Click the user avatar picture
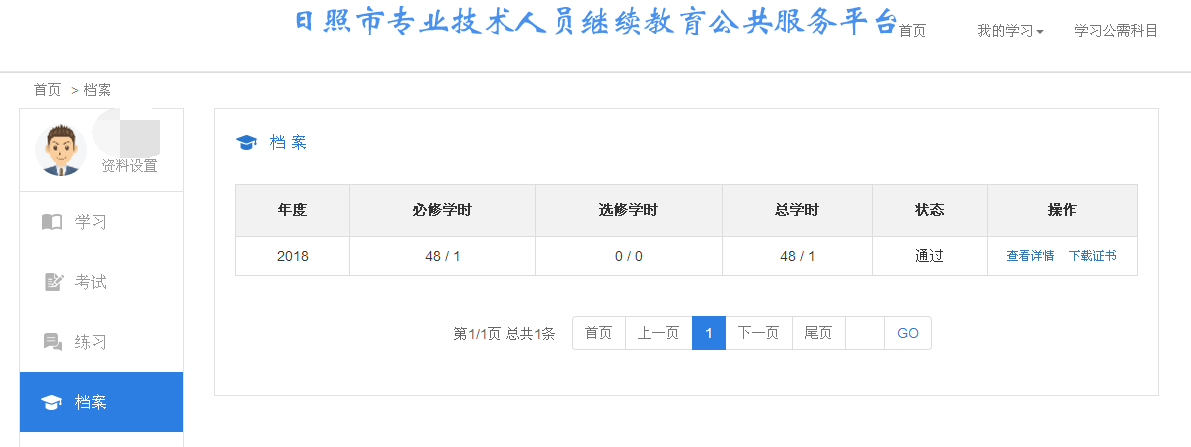The height and width of the screenshot is (447, 1191). 60,150
